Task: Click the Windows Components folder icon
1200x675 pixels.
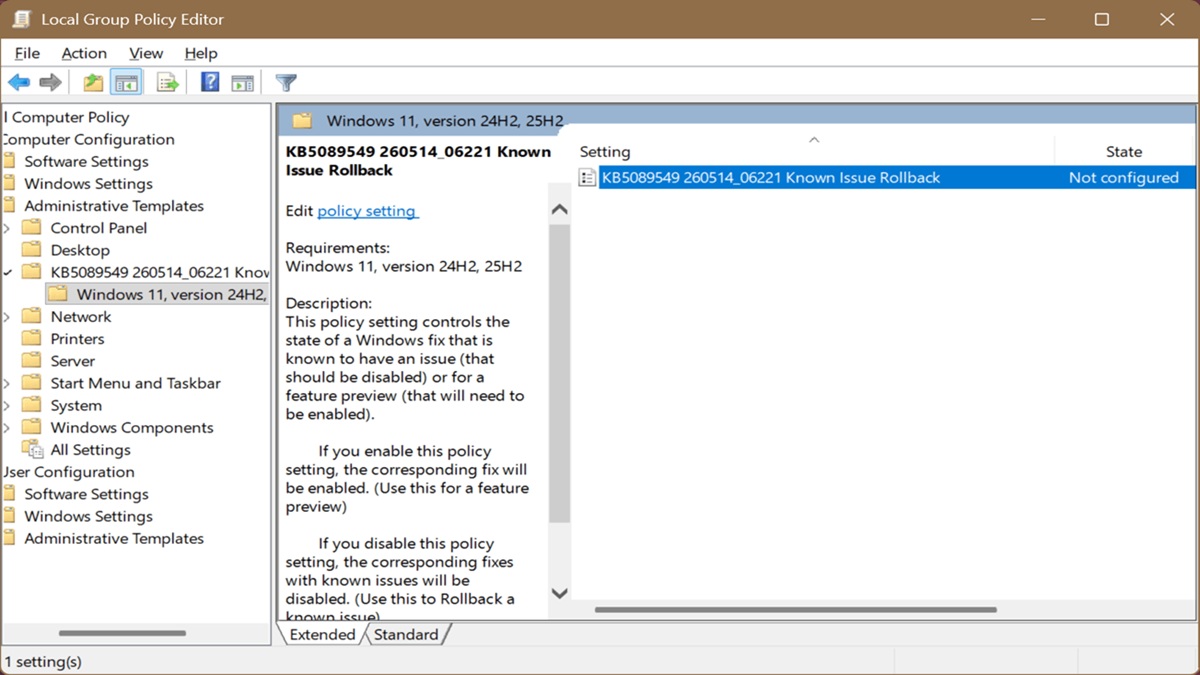Action: click(x=32, y=427)
